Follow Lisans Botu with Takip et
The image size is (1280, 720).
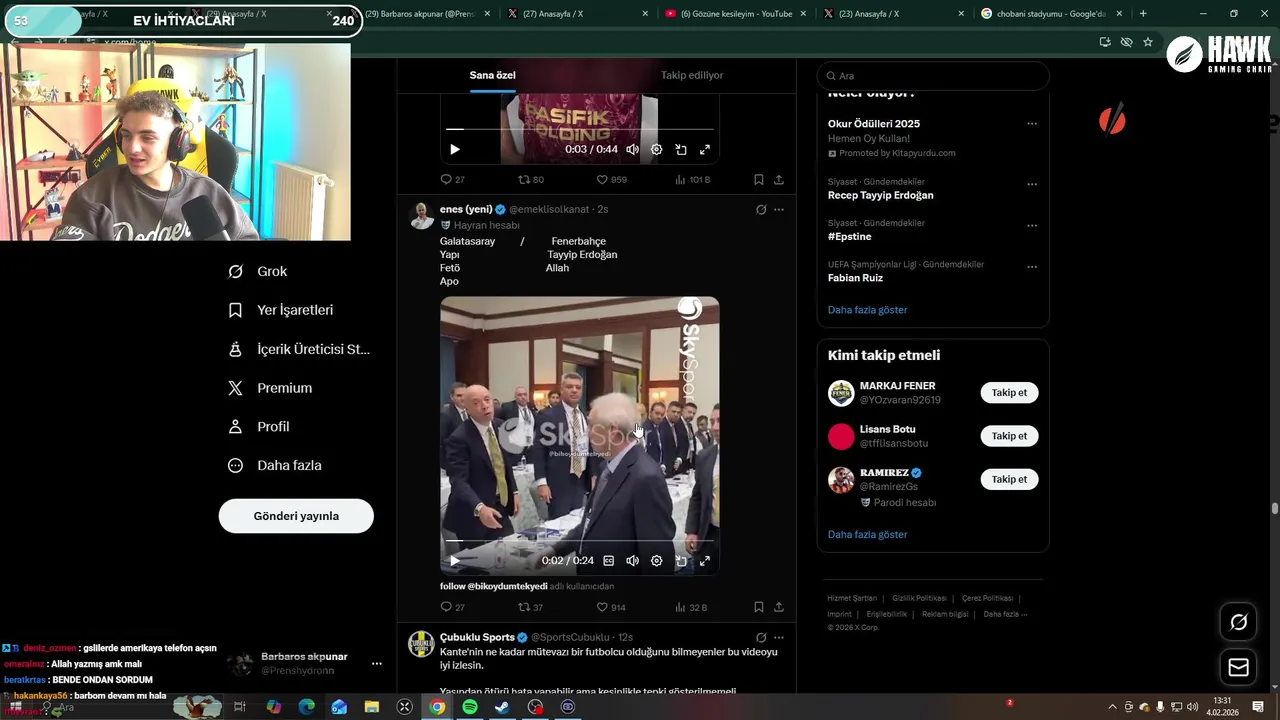pos(1009,436)
